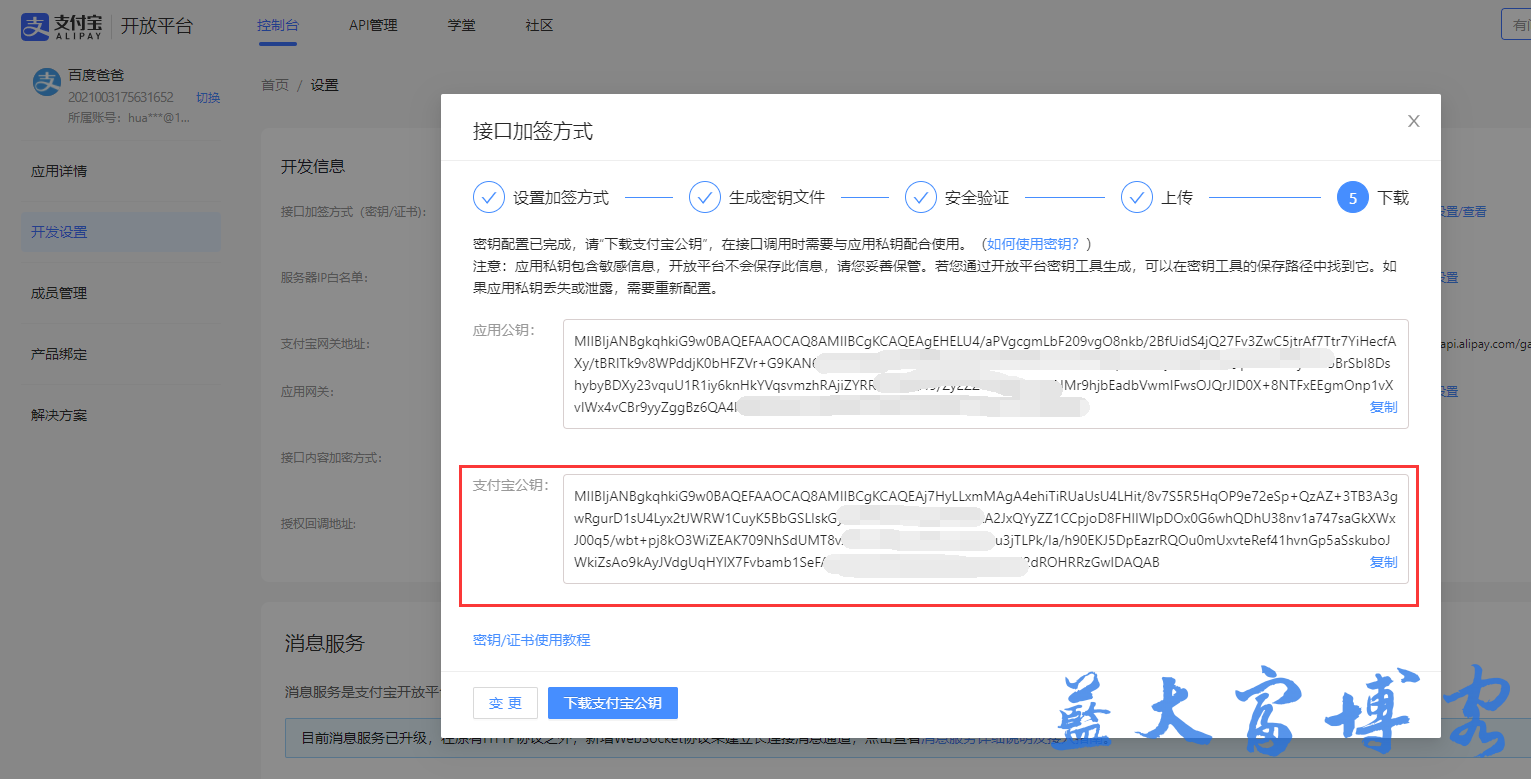
Task: Click inside the 应用公钥 text box
Action: click(x=985, y=374)
